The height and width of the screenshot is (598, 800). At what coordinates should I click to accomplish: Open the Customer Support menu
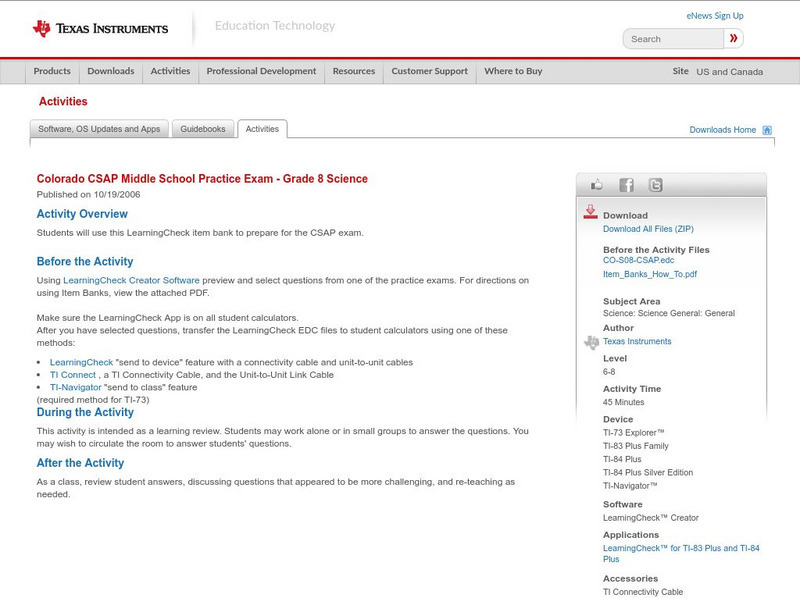(x=428, y=71)
